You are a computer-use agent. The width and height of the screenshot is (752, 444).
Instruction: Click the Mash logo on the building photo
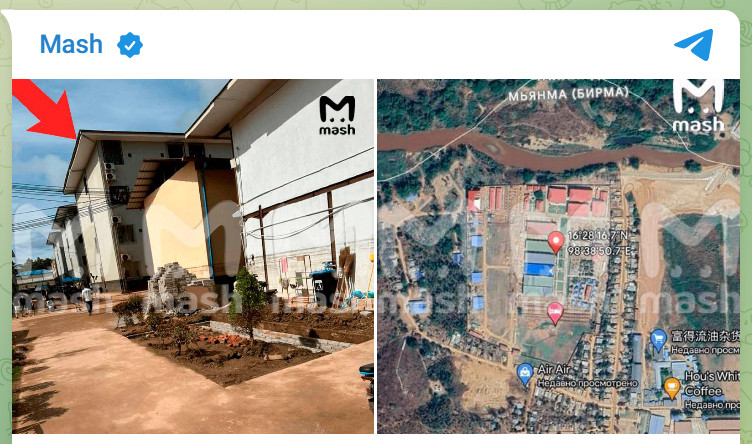coord(337,116)
